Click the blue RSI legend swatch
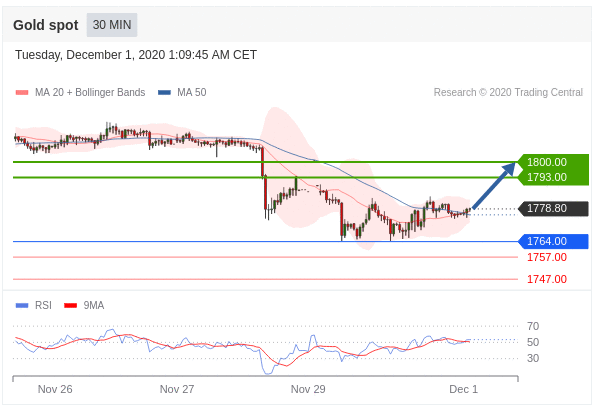594x409 pixels. (x=22, y=305)
